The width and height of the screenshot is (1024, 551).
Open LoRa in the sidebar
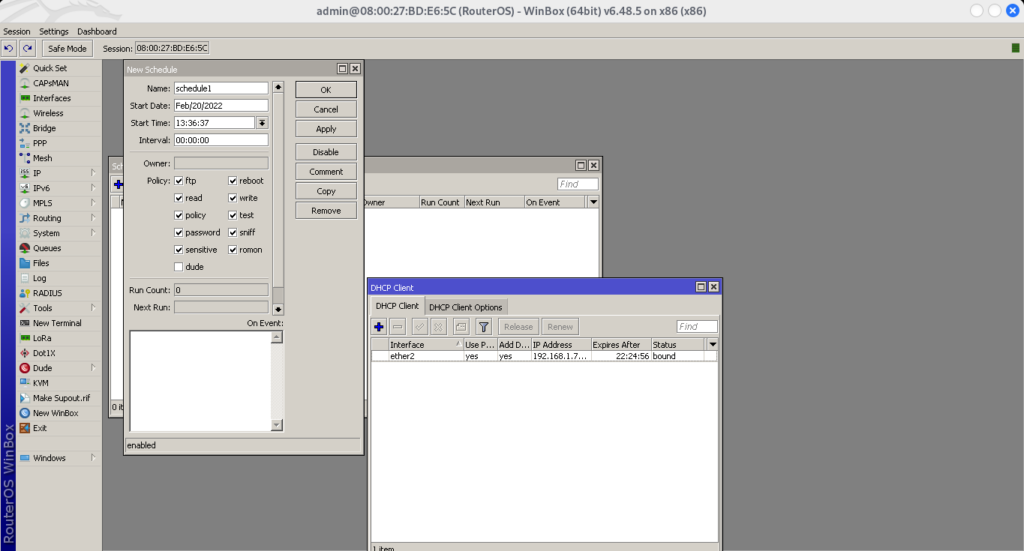42,338
